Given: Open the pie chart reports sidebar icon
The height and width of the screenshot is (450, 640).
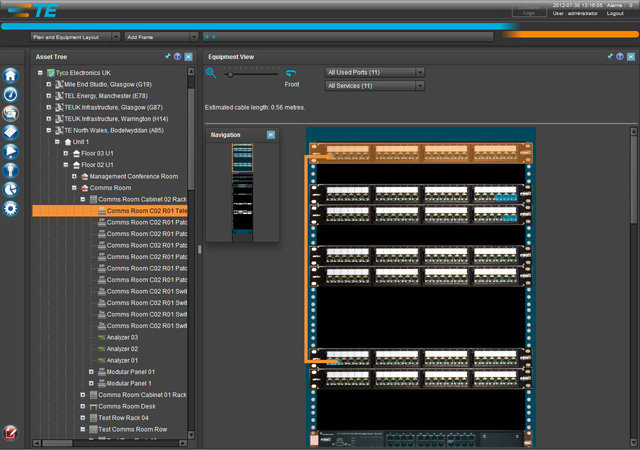Looking at the screenshot, I should [x=11, y=189].
